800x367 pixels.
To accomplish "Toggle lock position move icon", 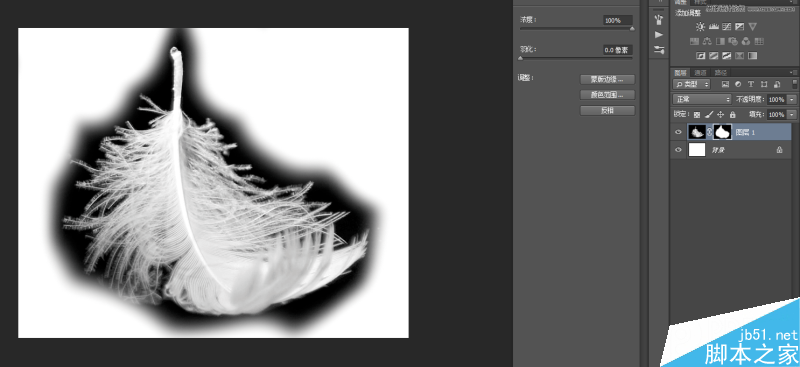I will 720,114.
